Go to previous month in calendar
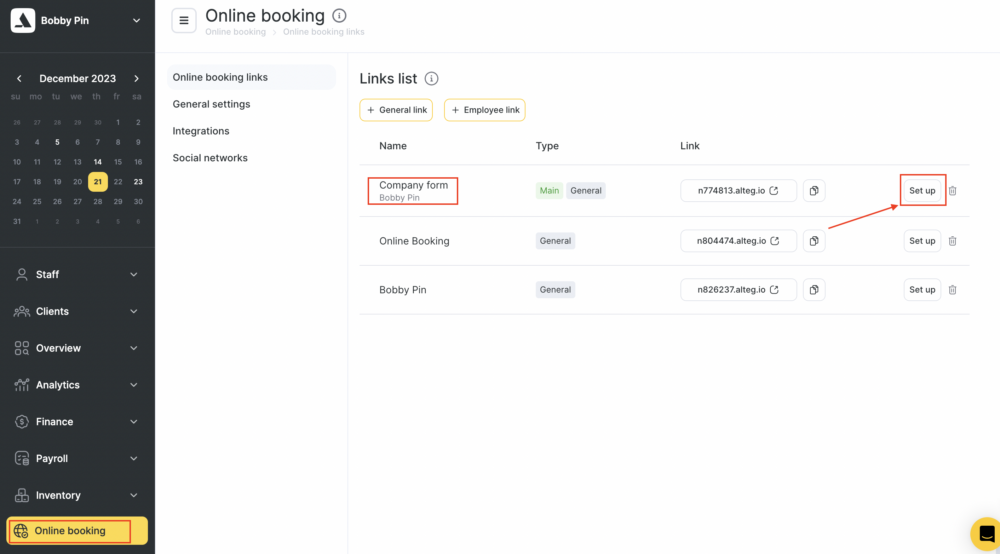 [x=19, y=78]
